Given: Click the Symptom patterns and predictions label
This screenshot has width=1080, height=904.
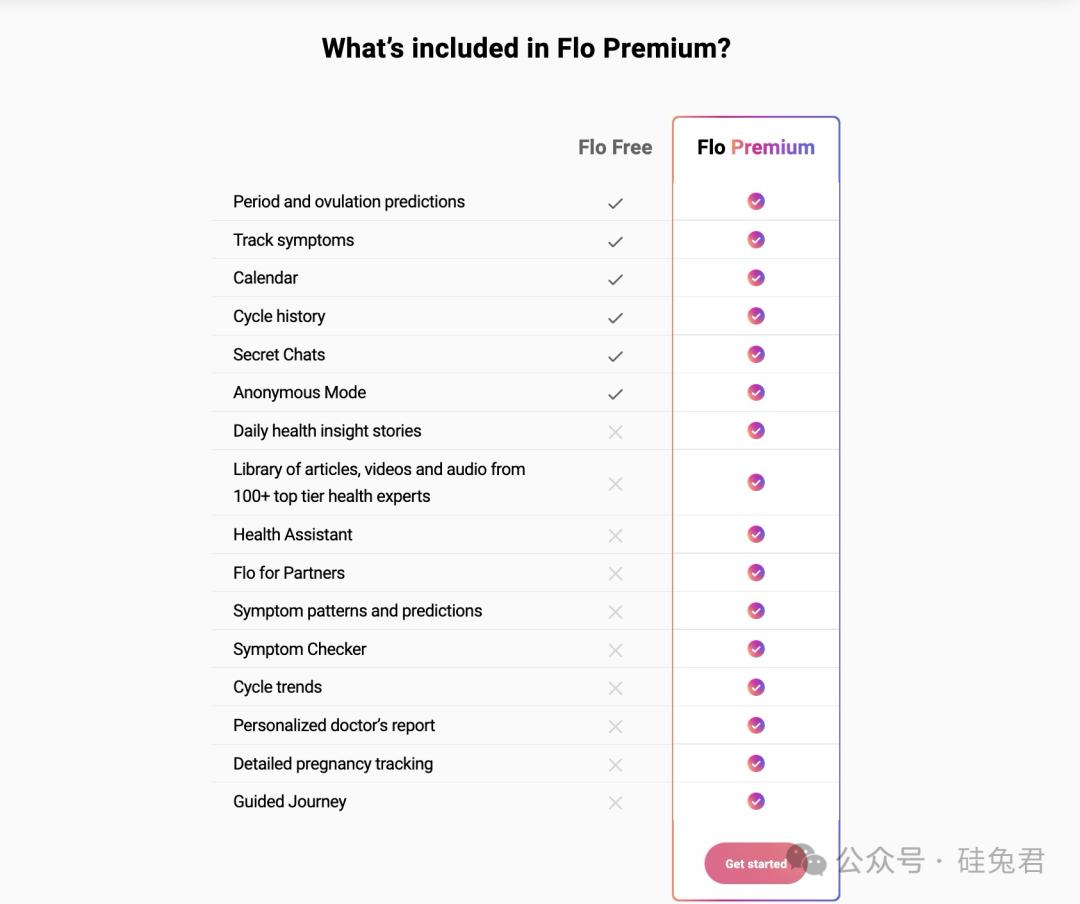Looking at the screenshot, I should [x=357, y=611].
